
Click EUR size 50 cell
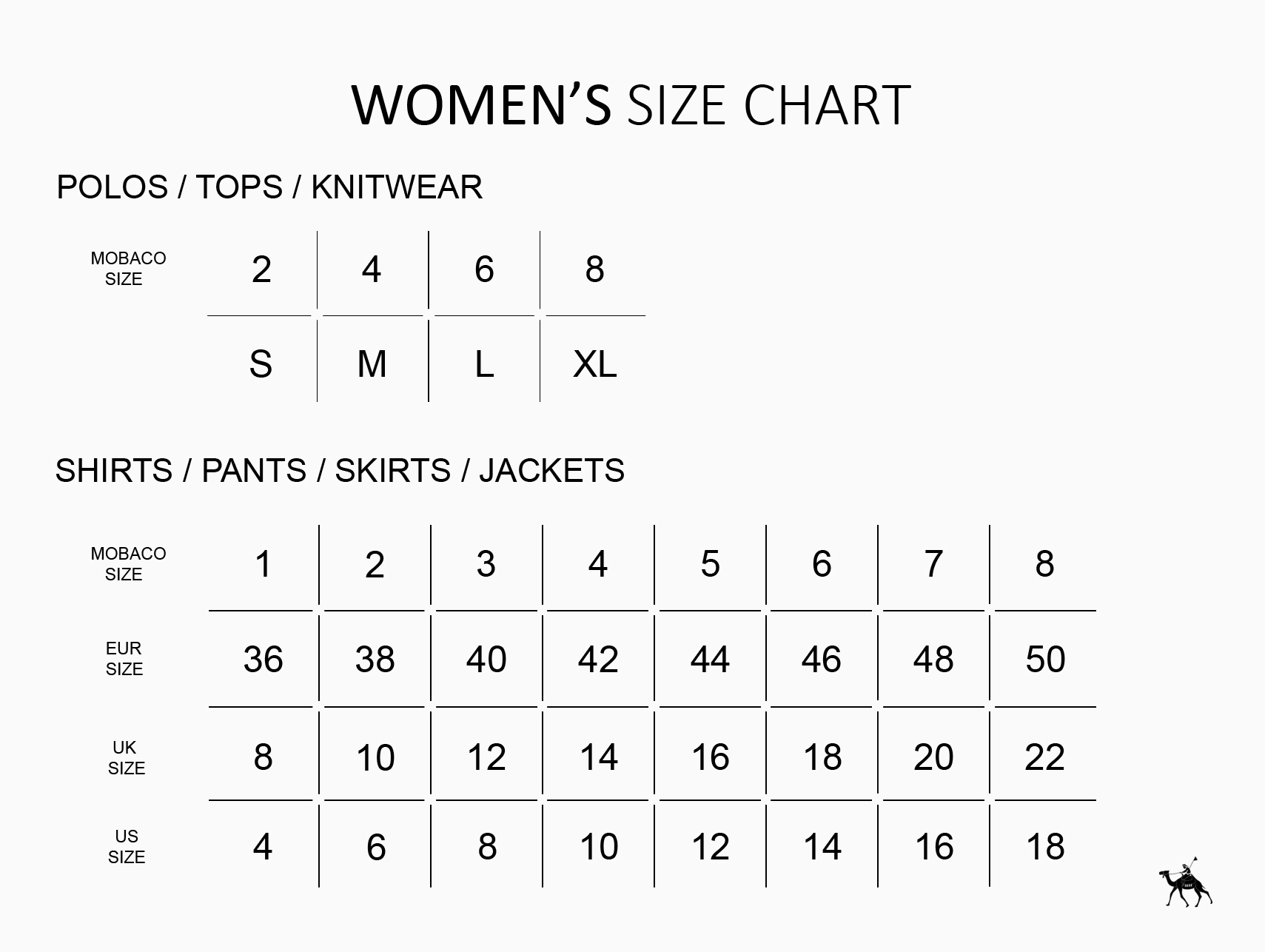point(1045,659)
